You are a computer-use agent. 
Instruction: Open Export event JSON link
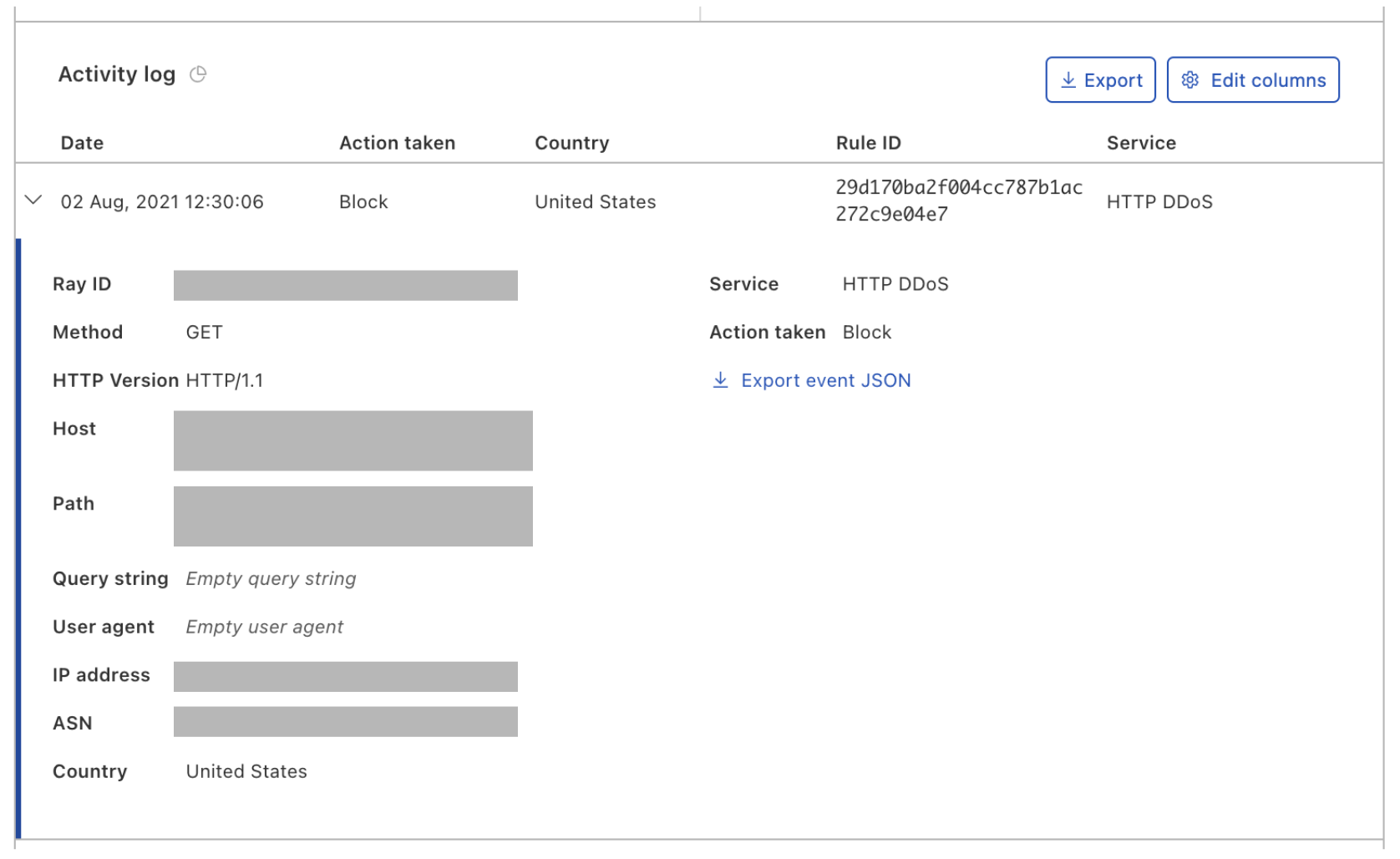pos(825,381)
